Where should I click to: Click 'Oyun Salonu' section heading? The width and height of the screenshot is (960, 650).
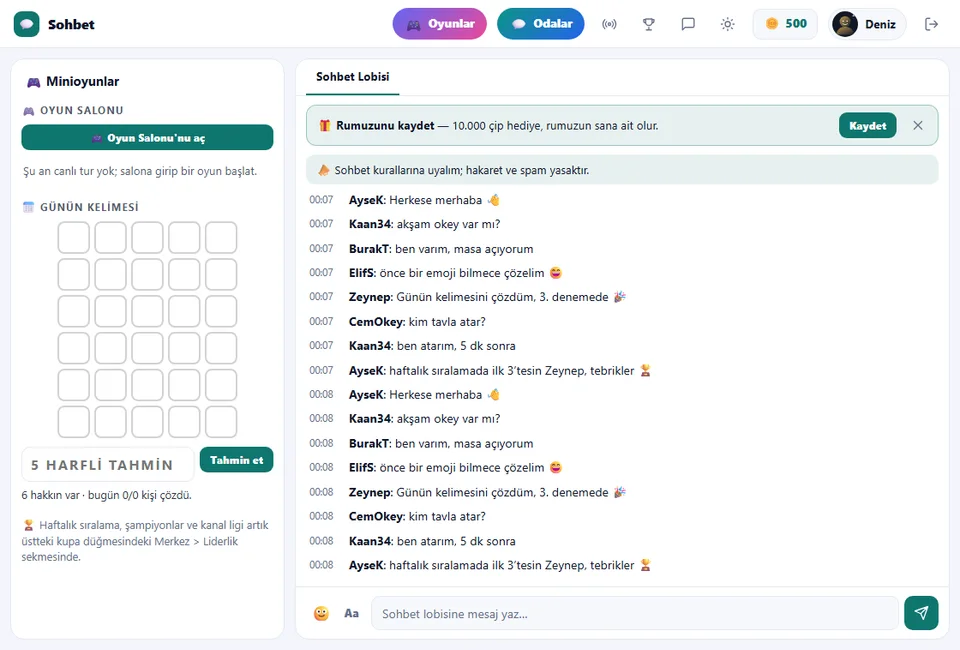[81, 110]
